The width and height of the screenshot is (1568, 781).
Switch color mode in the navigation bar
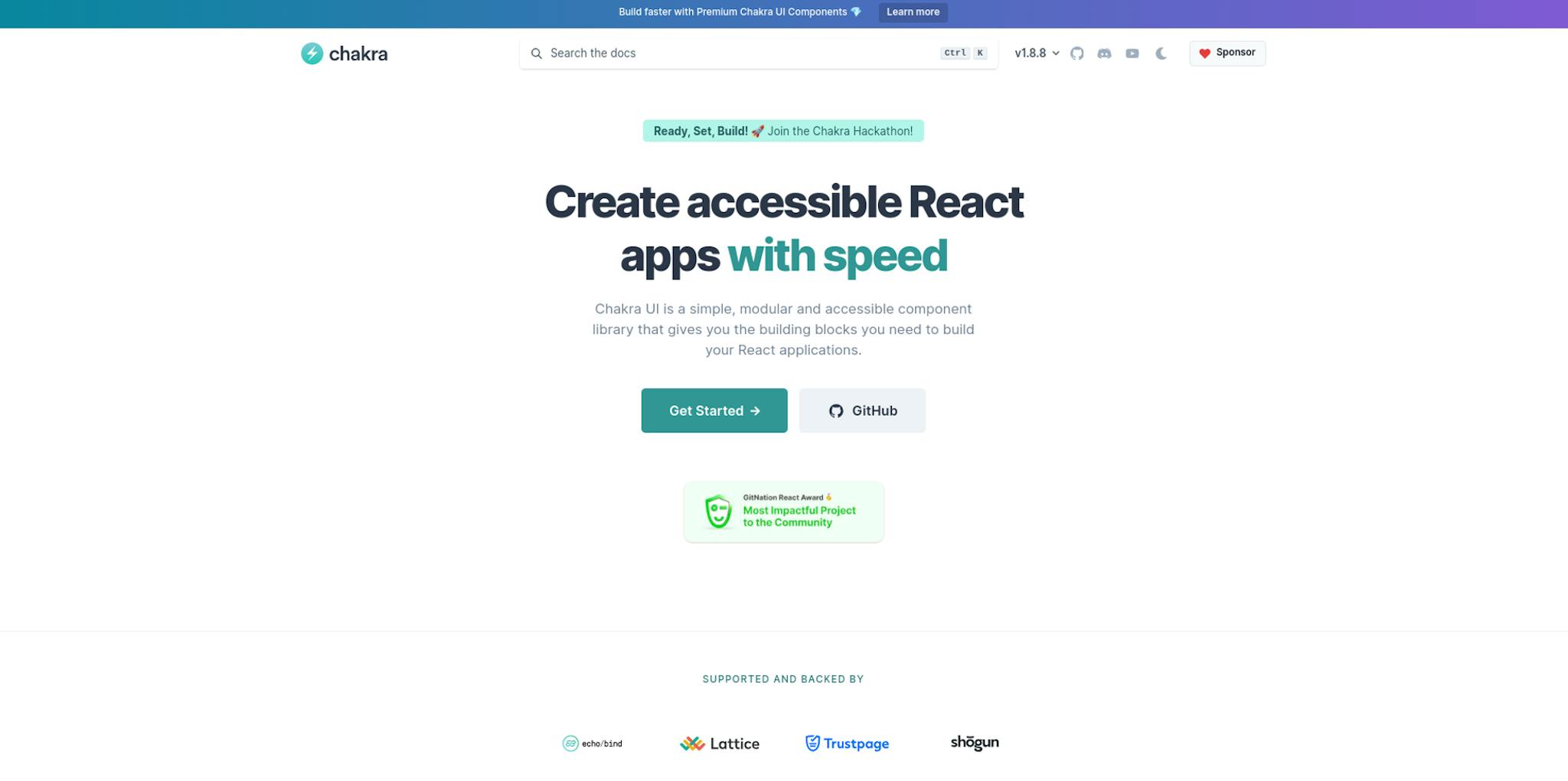pyautogui.click(x=1161, y=53)
